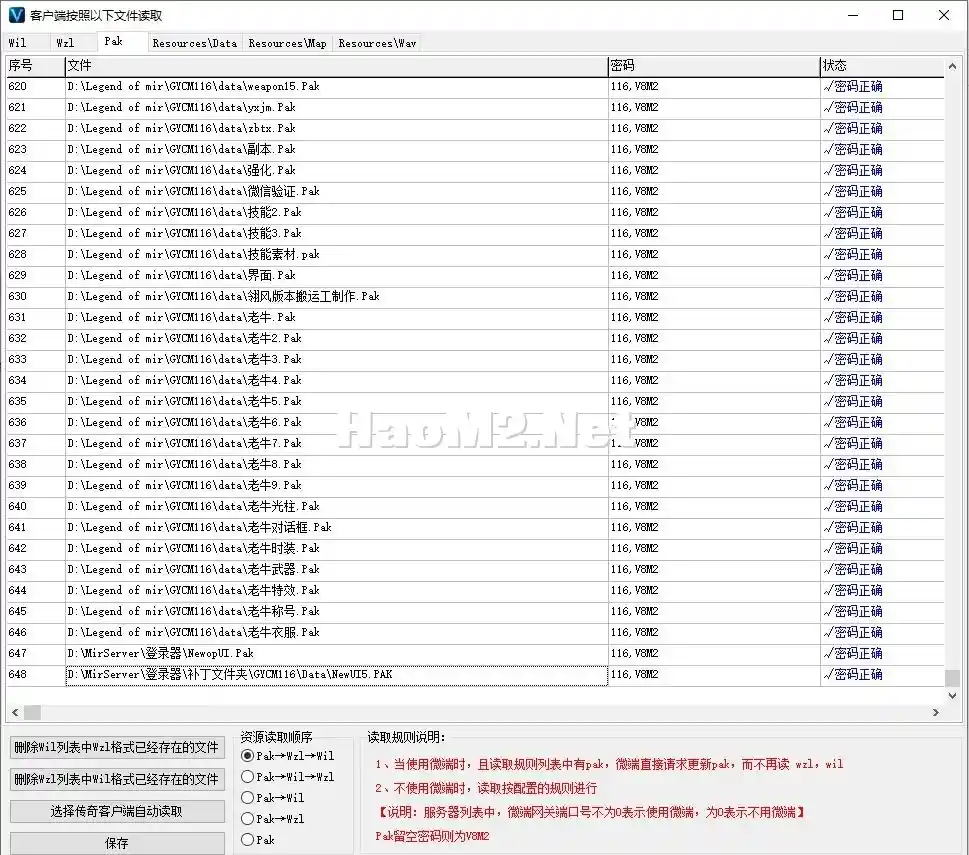Click the 状态 column header
The height and width of the screenshot is (855, 969).
click(x=882, y=65)
